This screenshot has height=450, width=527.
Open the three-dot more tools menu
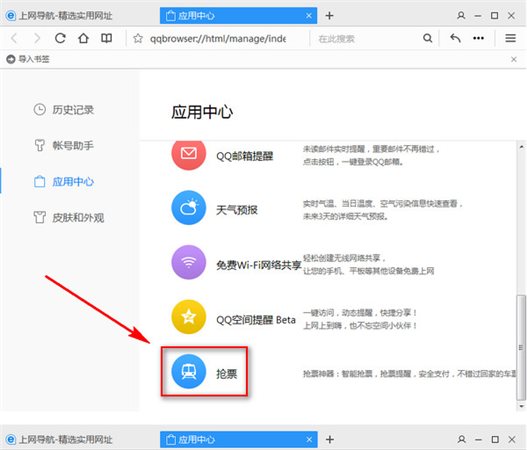coord(479,38)
